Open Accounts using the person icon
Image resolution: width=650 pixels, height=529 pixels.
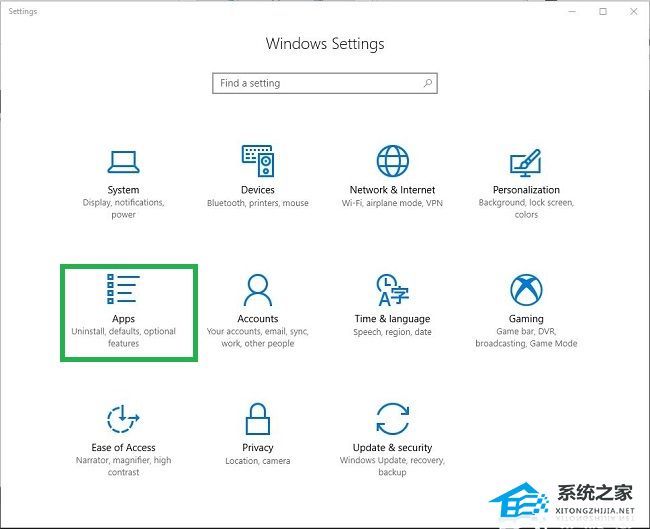coord(257,290)
